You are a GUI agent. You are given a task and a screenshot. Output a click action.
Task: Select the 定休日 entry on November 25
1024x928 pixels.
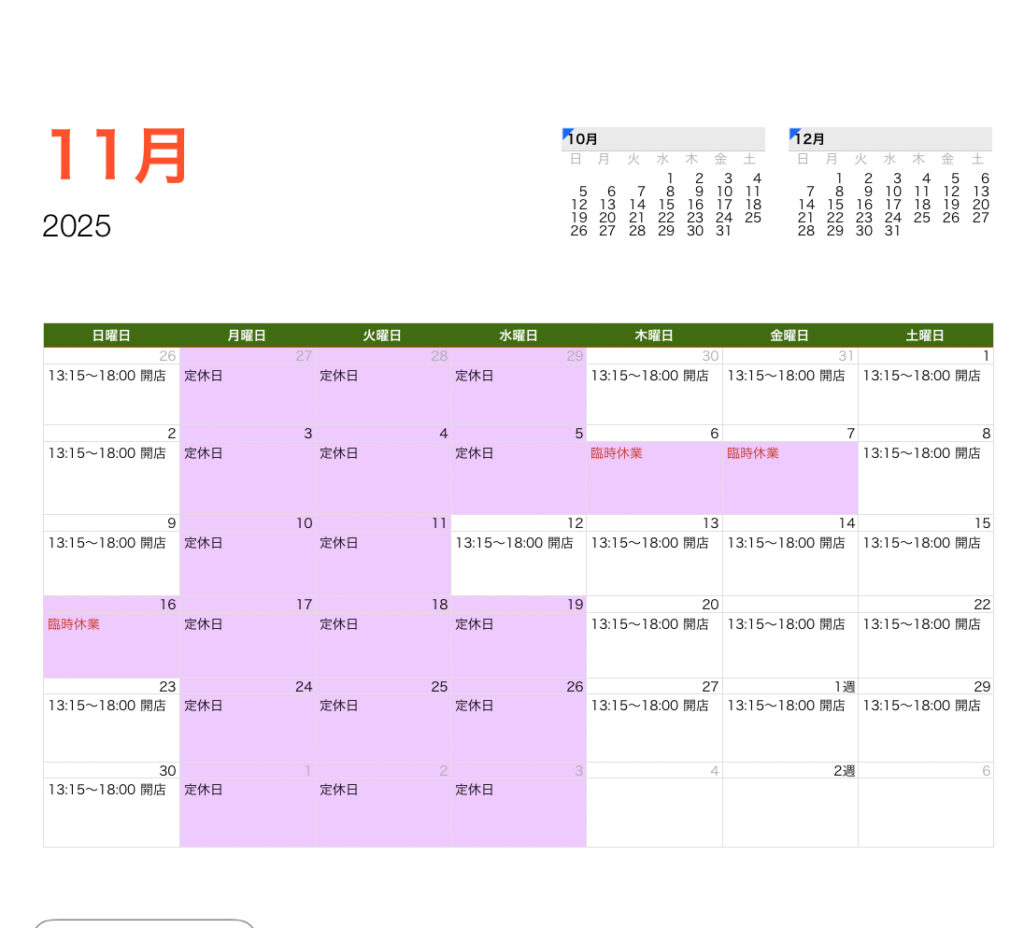(340, 706)
